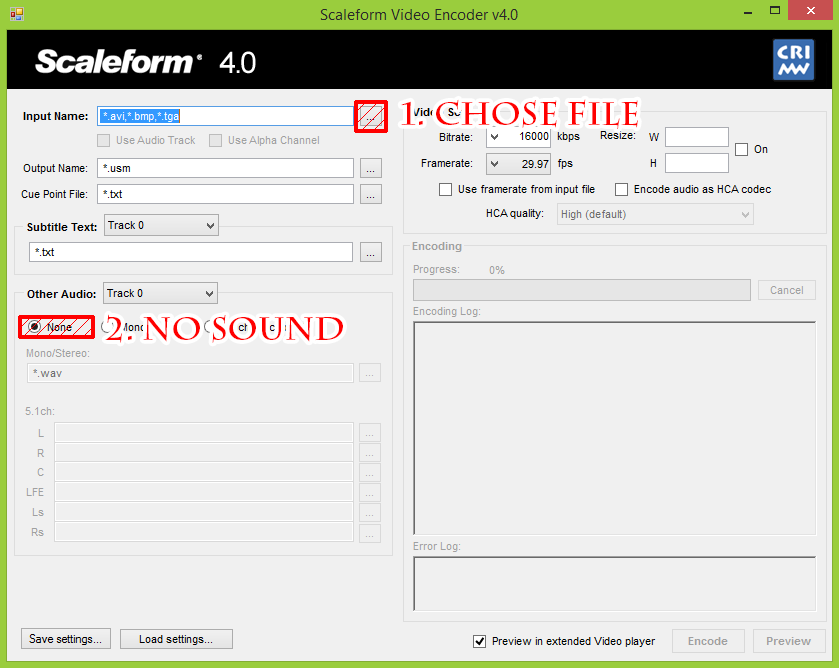Viewport: 839px width, 668px height.
Task: Click the Mono/Stereo *.wav field
Action: click(x=190, y=373)
